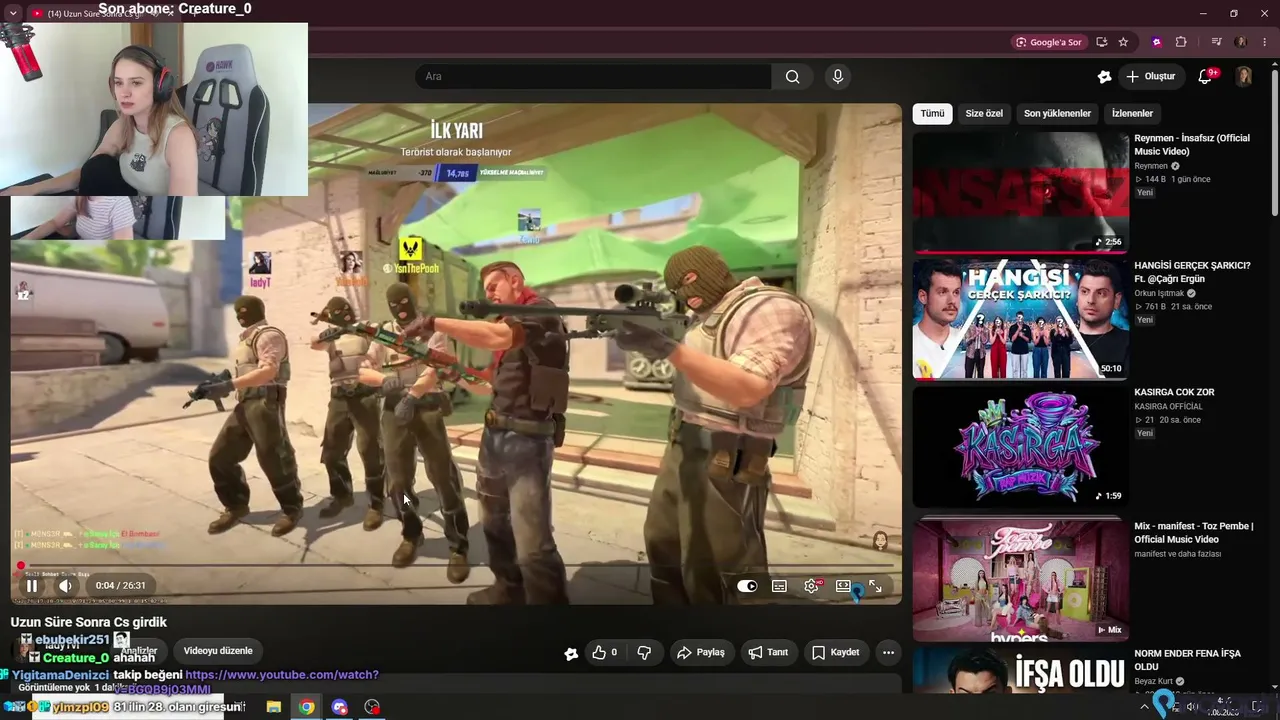The height and width of the screenshot is (720, 1280).
Task: Open the player settings gear
Action: click(x=811, y=586)
